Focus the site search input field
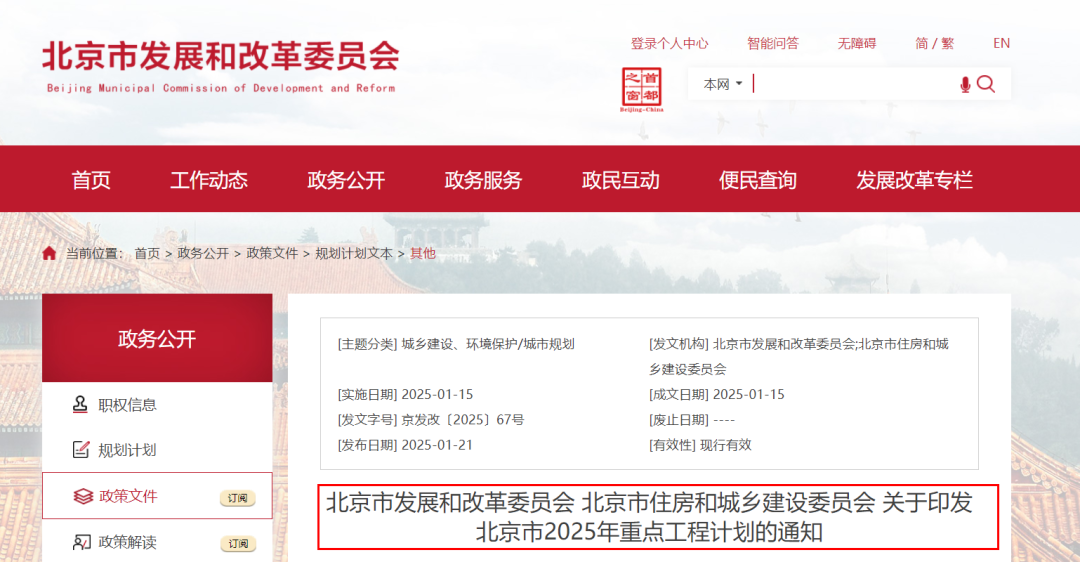The image size is (1080, 562). coord(854,84)
